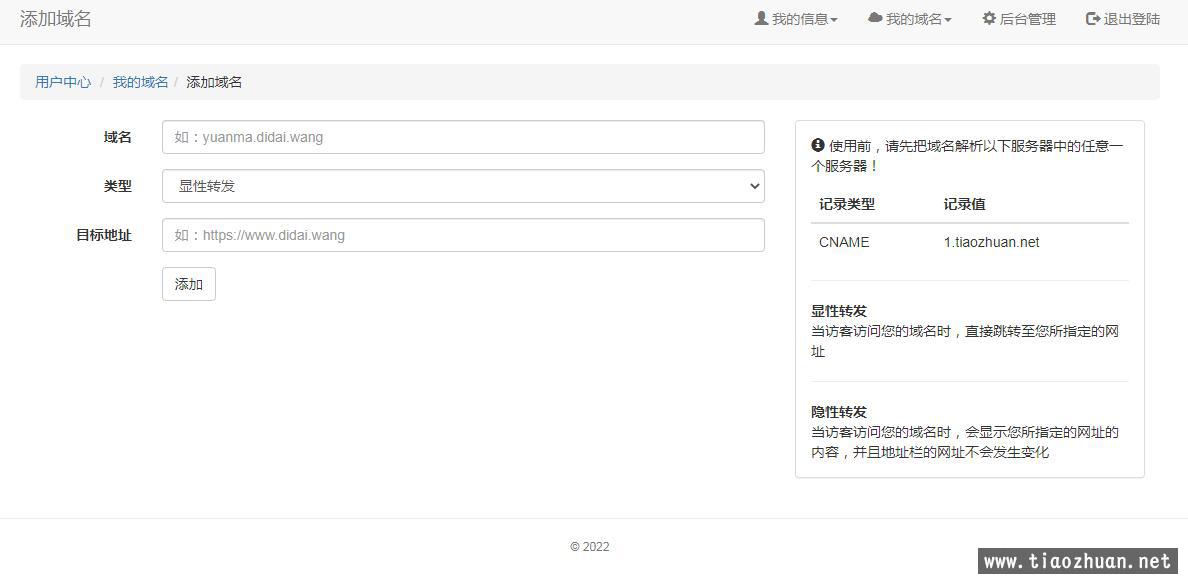This screenshot has width=1188, height=579.
Task: Click 退出登陆 to log out
Action: (1123, 19)
